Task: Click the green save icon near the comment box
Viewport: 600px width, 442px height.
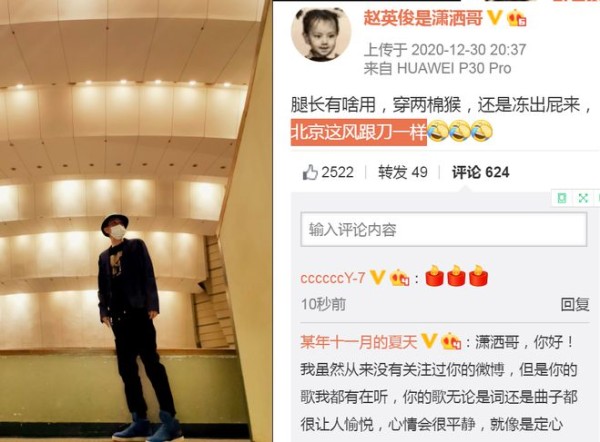Action: click(562, 198)
